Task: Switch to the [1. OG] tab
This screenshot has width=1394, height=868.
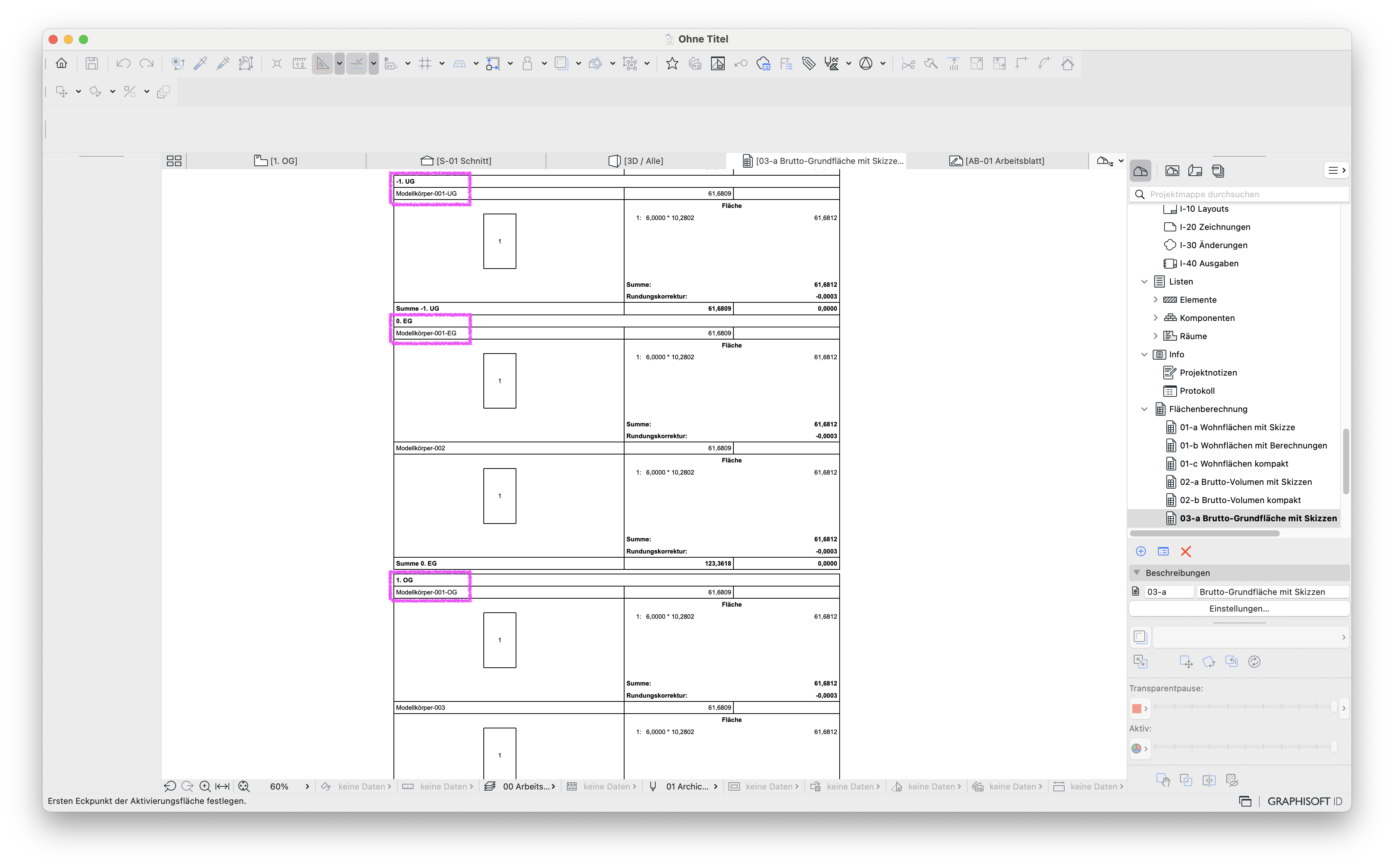Action: coord(275,161)
